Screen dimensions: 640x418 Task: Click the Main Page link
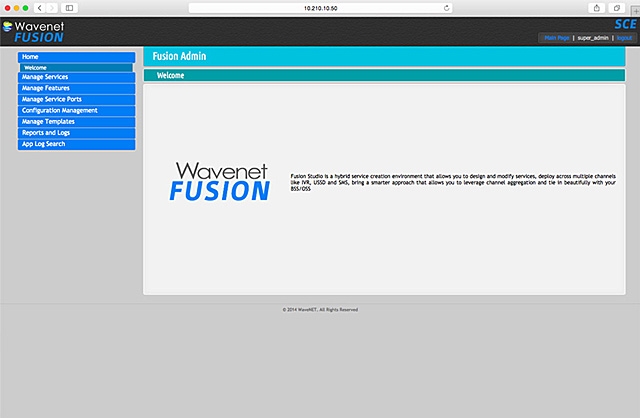(x=555, y=37)
